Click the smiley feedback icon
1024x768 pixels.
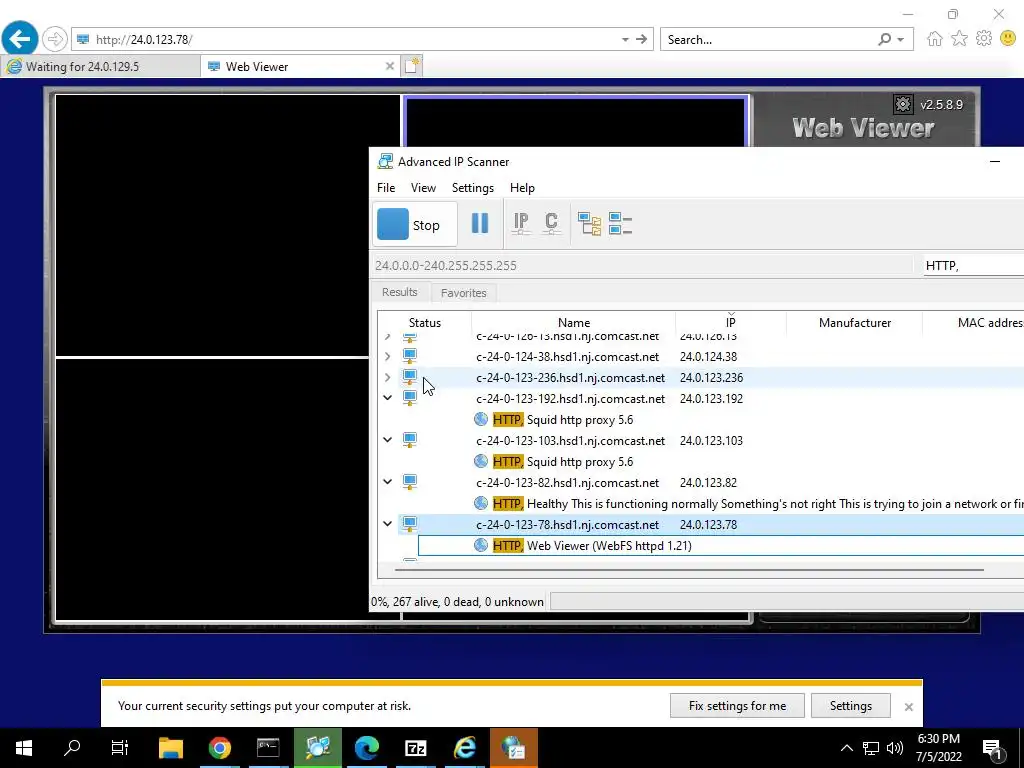[x=1008, y=39]
